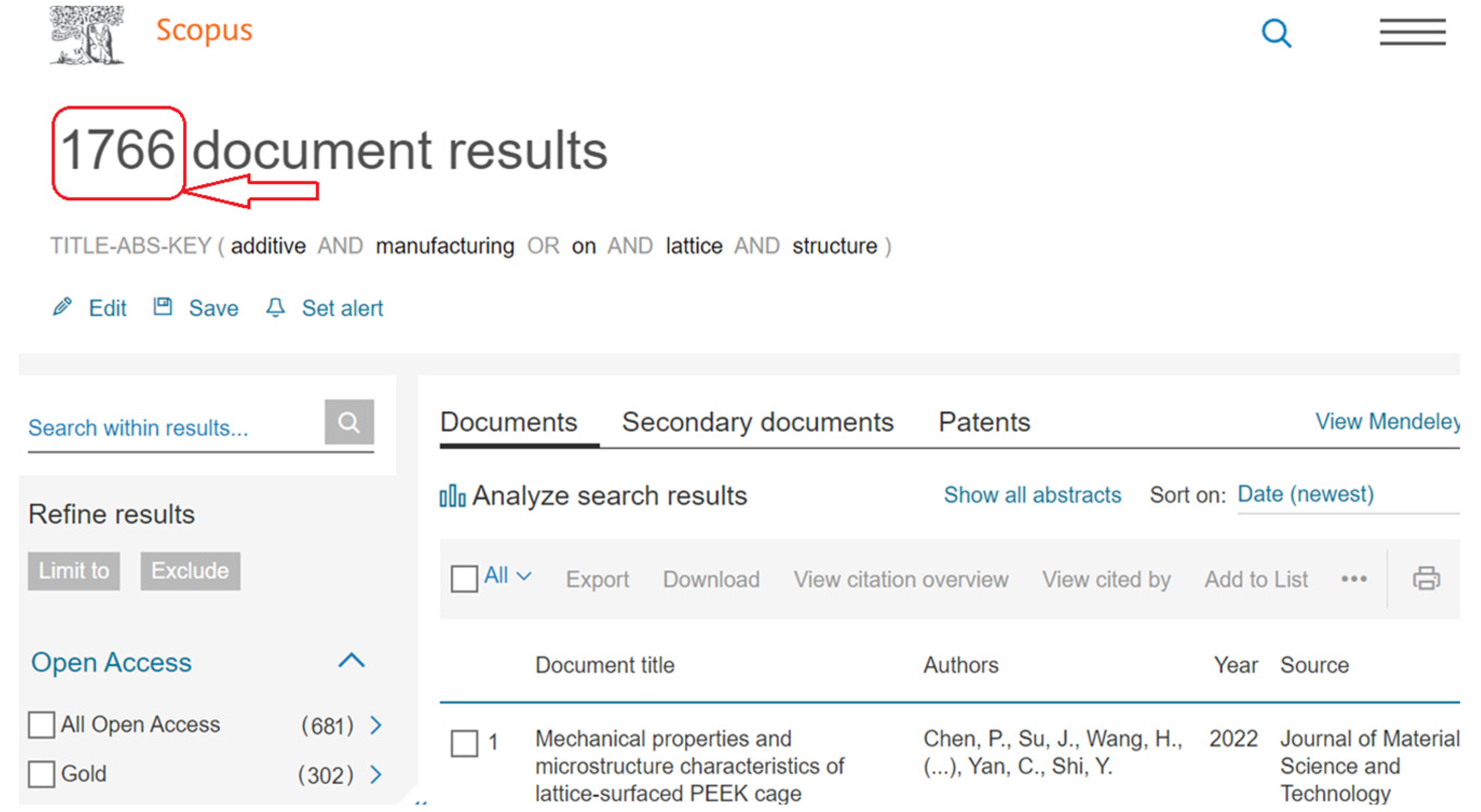This screenshot has width=1481, height=812.
Task: Check the All Open Access checkbox
Action: pyautogui.click(x=42, y=725)
